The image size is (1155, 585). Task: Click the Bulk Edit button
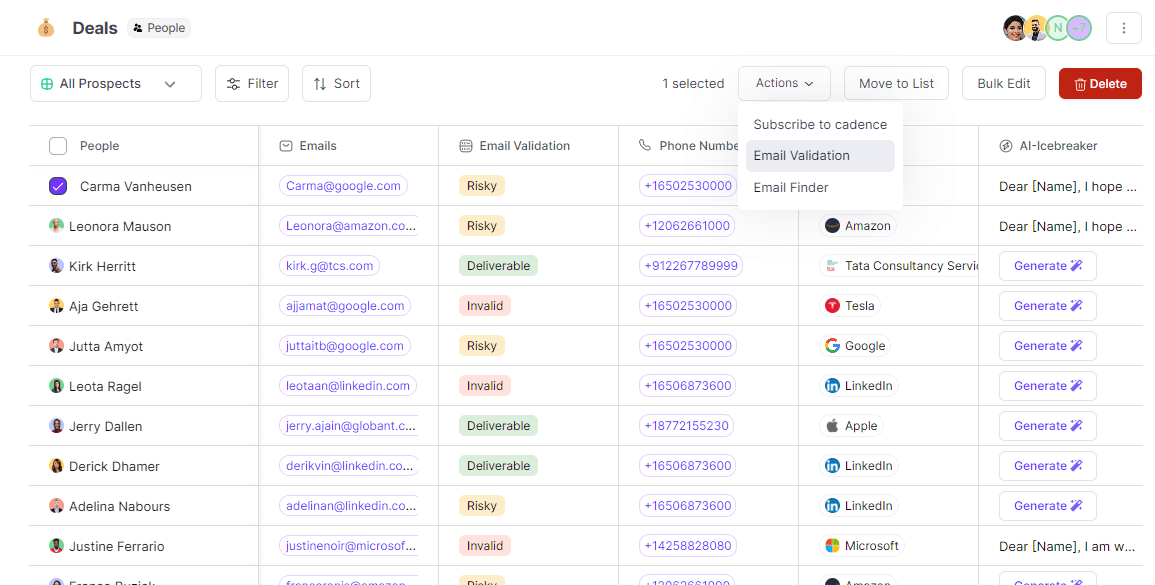(1003, 83)
